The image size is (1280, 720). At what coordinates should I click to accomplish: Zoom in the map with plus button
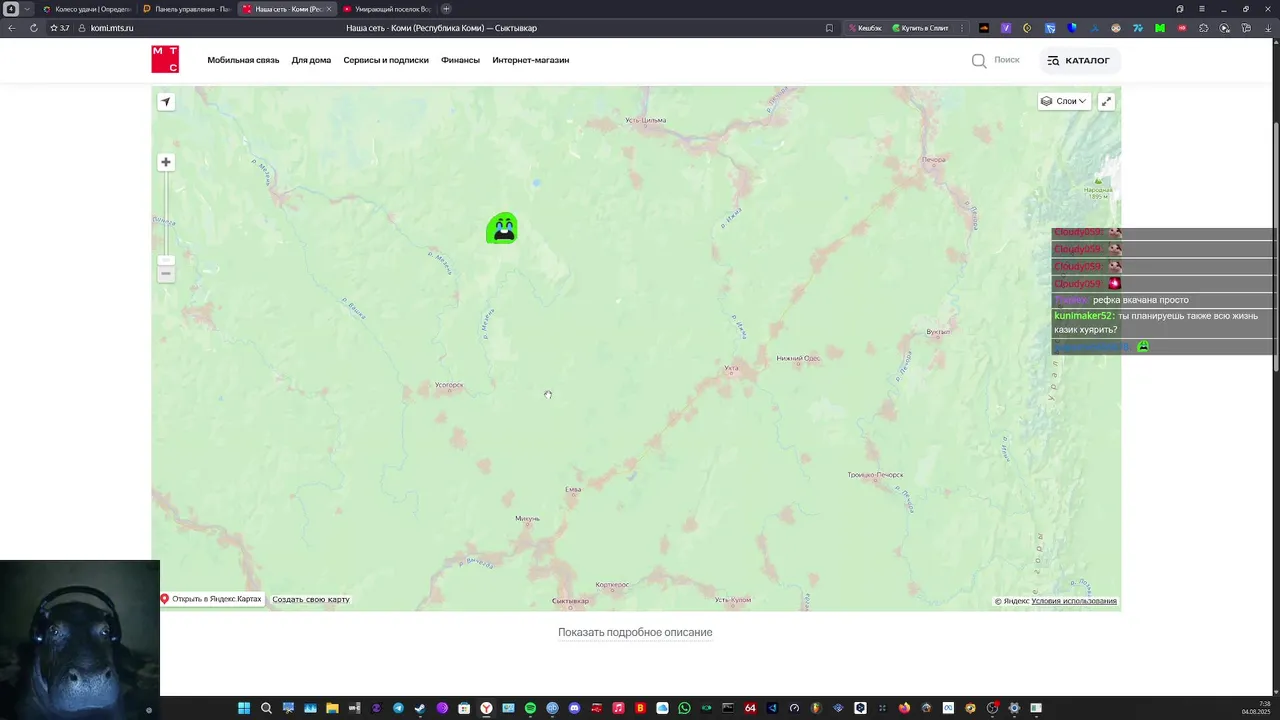tap(166, 162)
